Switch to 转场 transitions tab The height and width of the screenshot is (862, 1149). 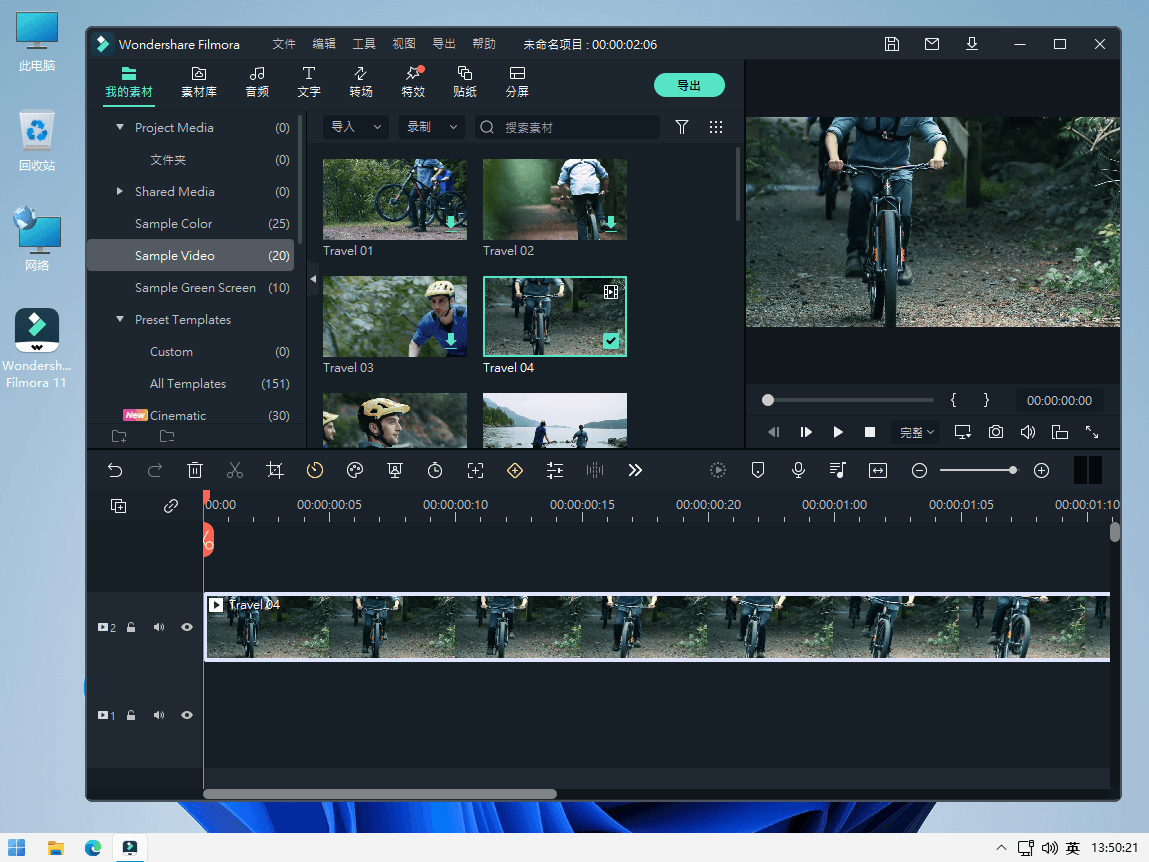361,81
